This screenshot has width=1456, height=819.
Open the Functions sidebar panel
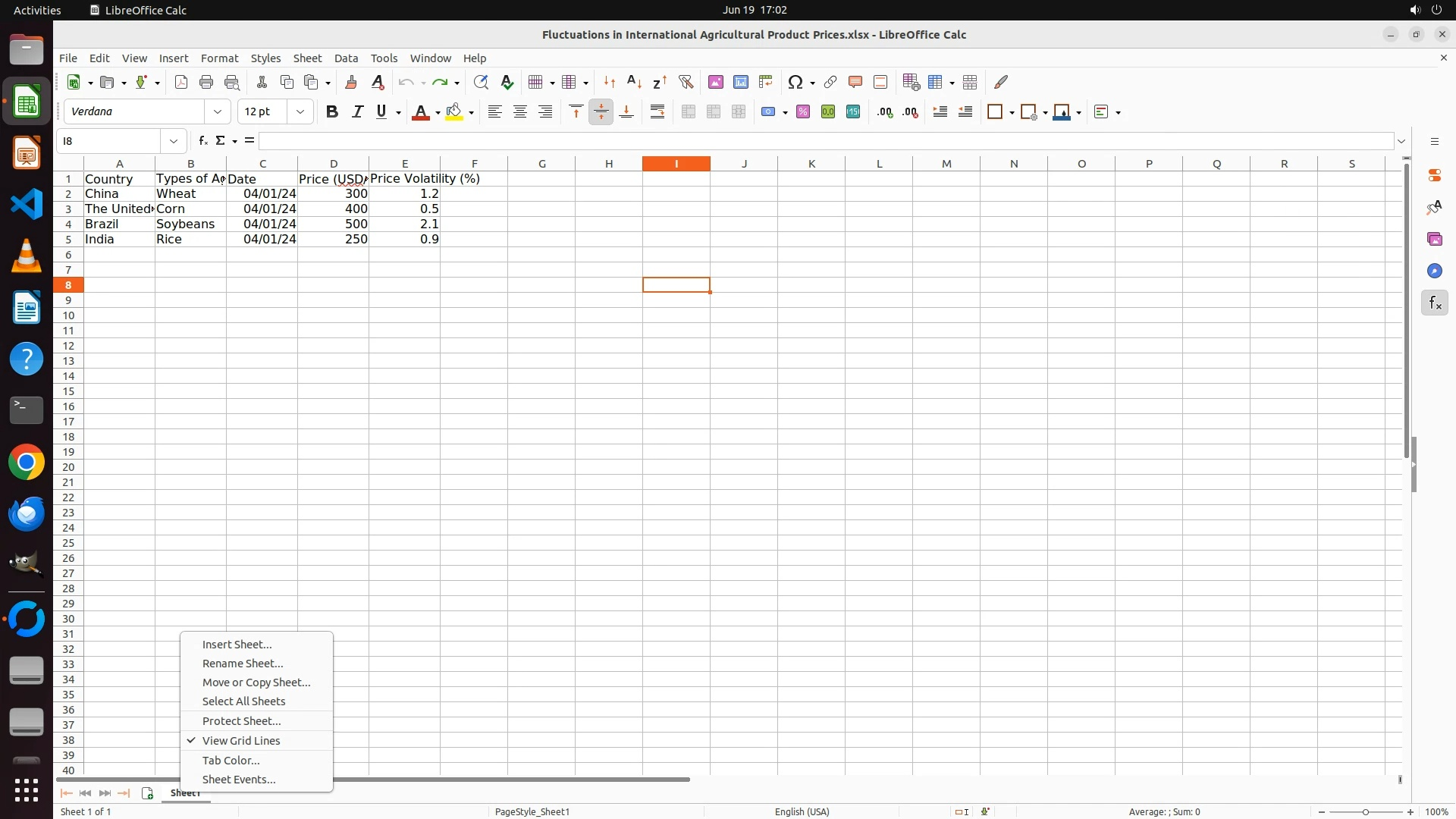coord(1434,303)
